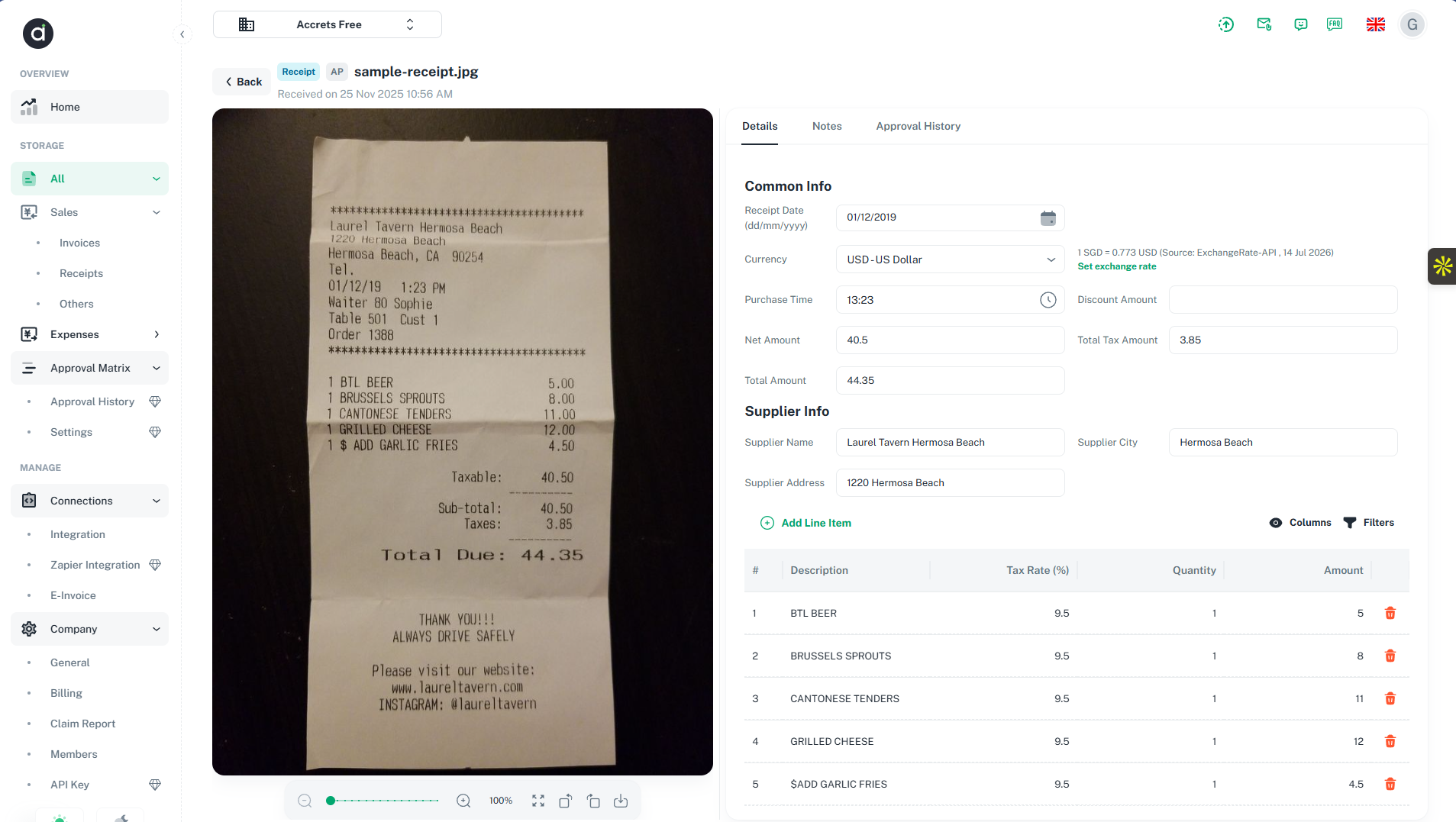Image resolution: width=1456 pixels, height=822 pixels.
Task: Change language via the UK flag icon
Action: (x=1376, y=24)
